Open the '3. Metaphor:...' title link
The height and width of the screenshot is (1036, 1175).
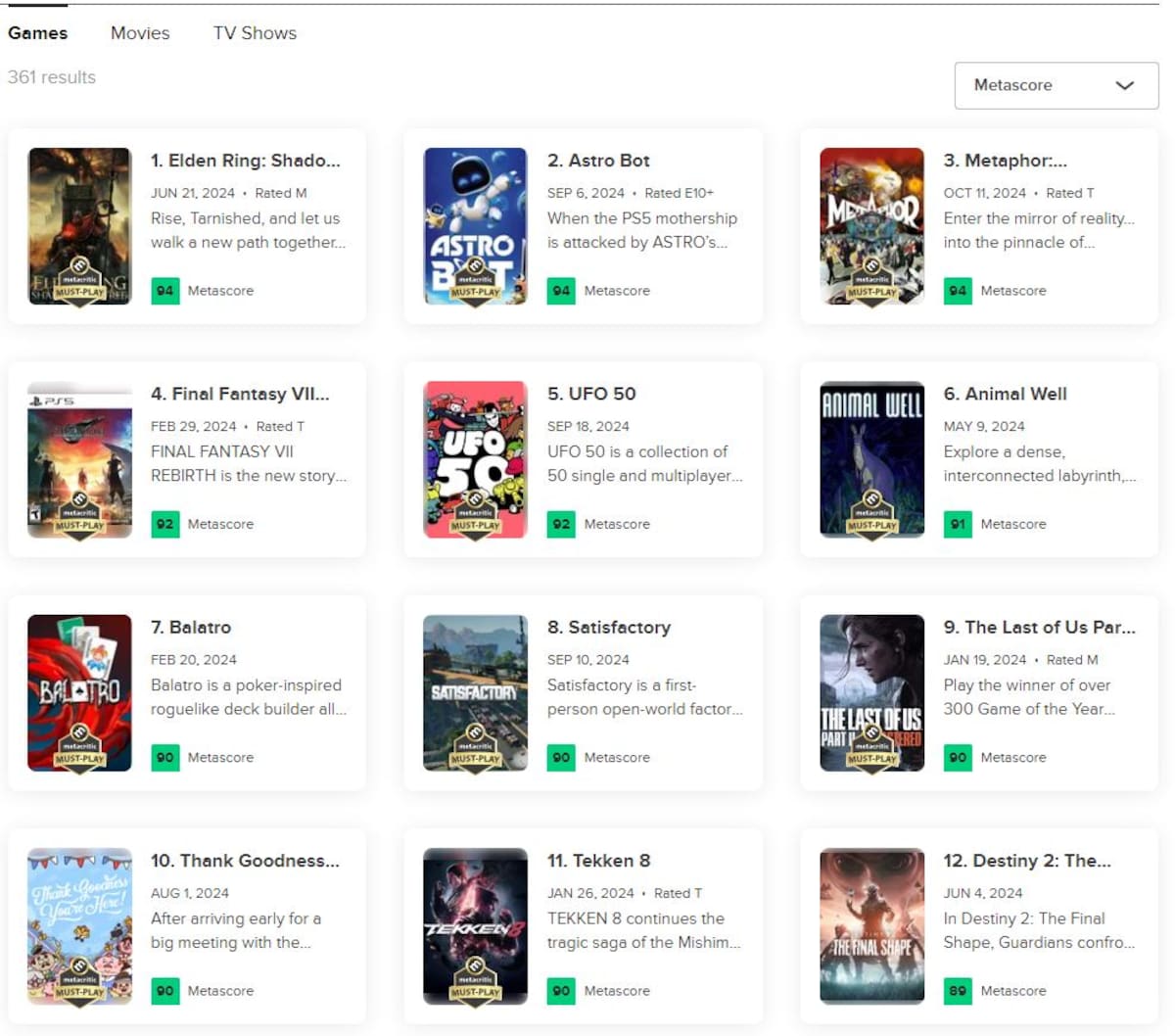tap(1006, 161)
